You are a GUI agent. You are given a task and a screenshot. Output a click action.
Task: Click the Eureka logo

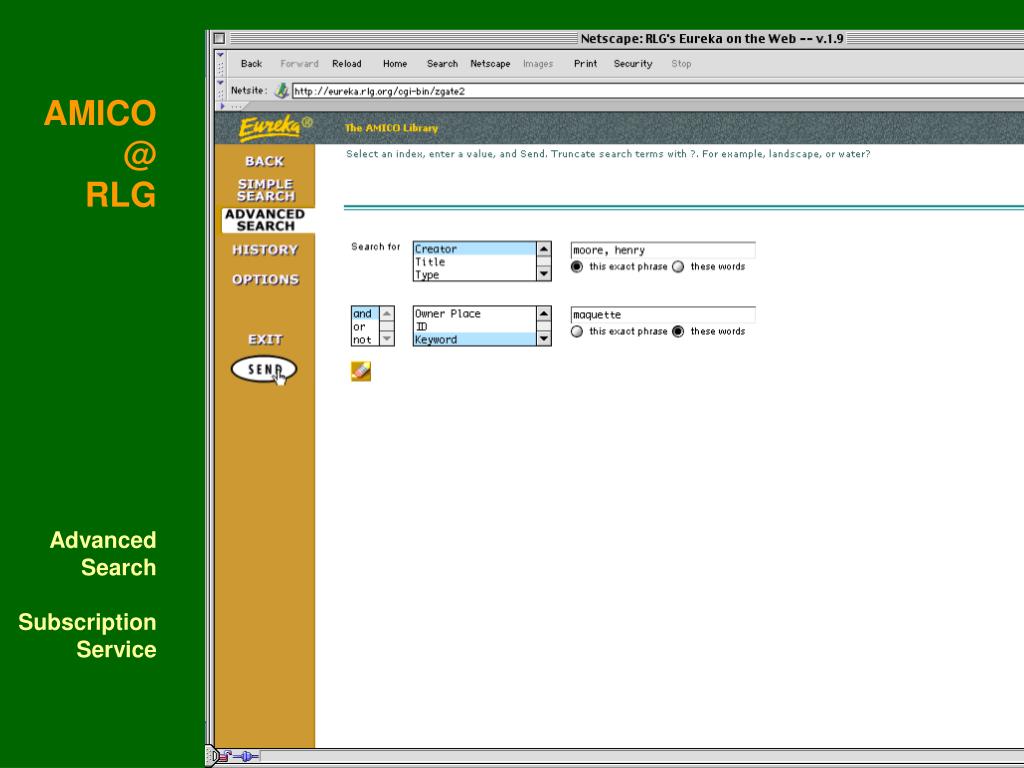pyautogui.click(x=276, y=127)
